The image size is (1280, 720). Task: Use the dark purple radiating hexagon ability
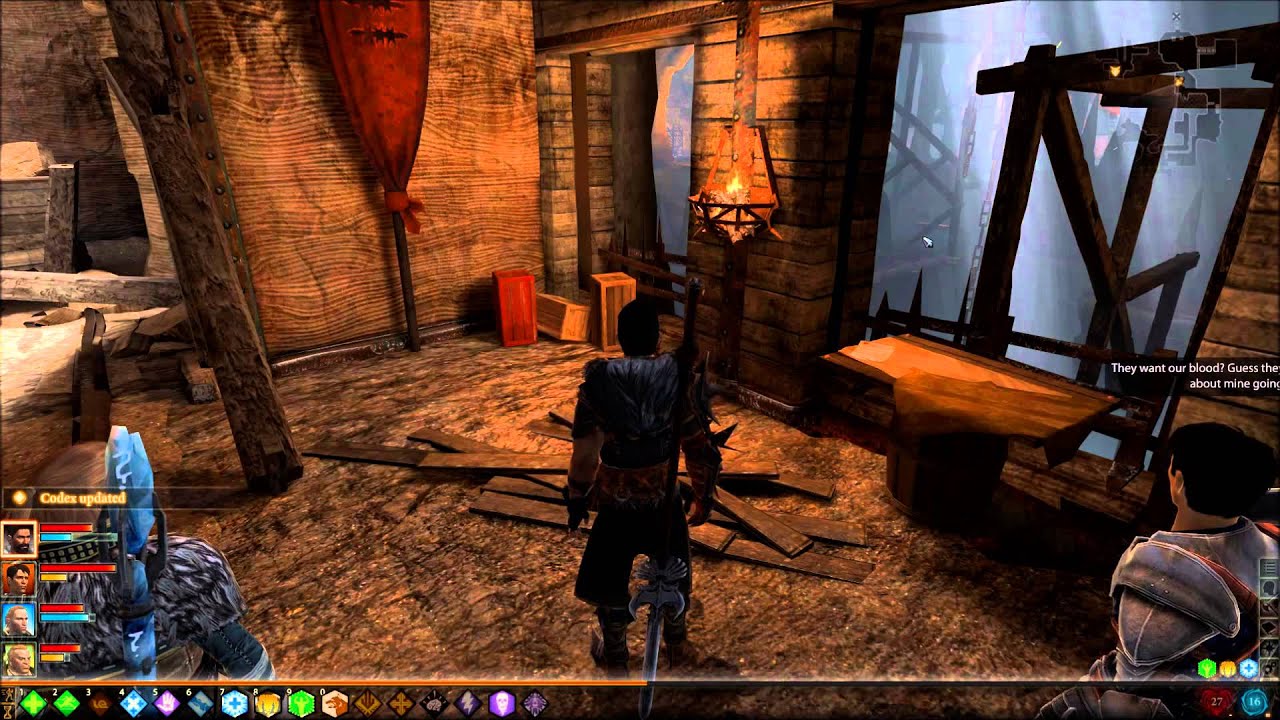[x=535, y=704]
